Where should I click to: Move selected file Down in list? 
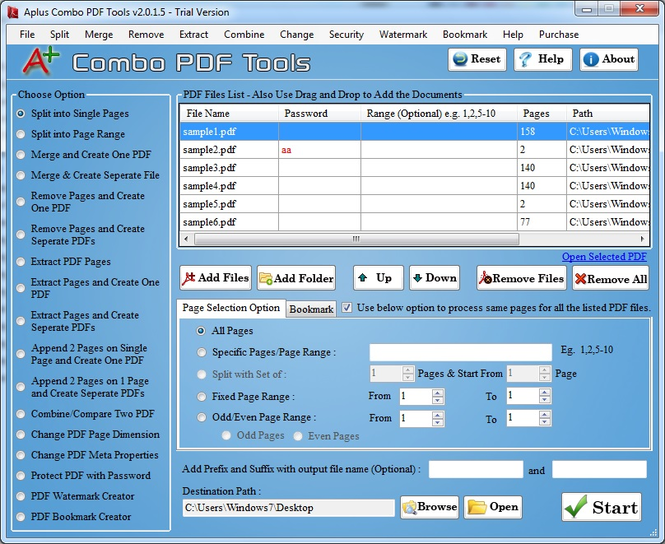coord(434,278)
